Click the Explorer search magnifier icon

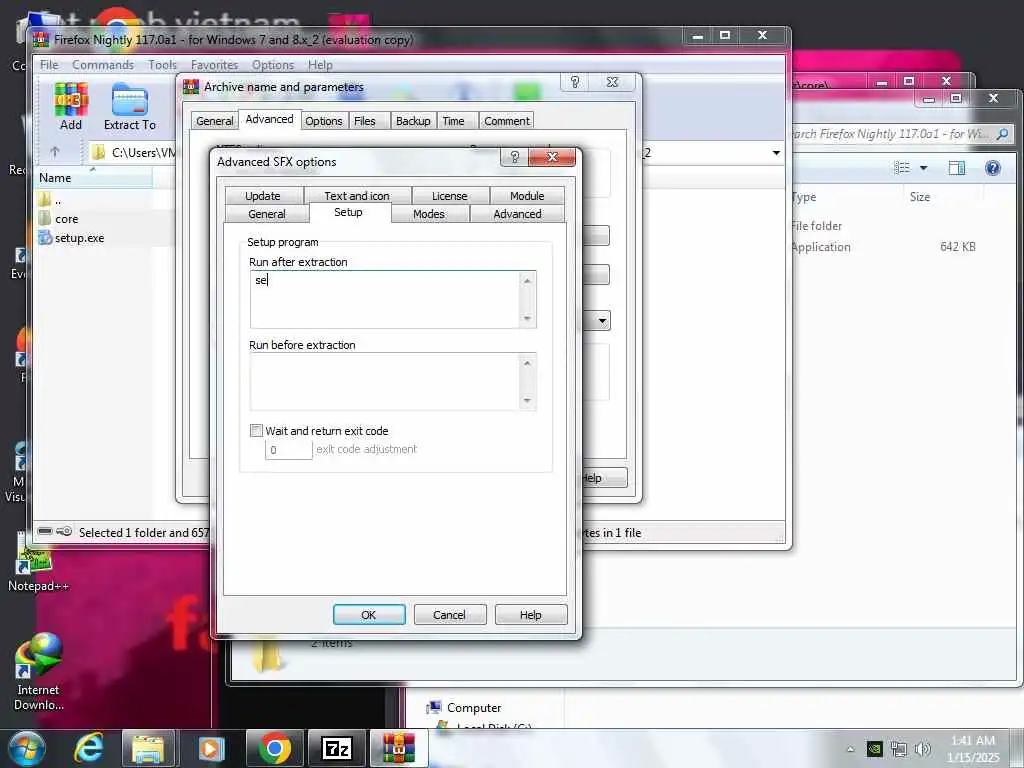coord(1002,134)
